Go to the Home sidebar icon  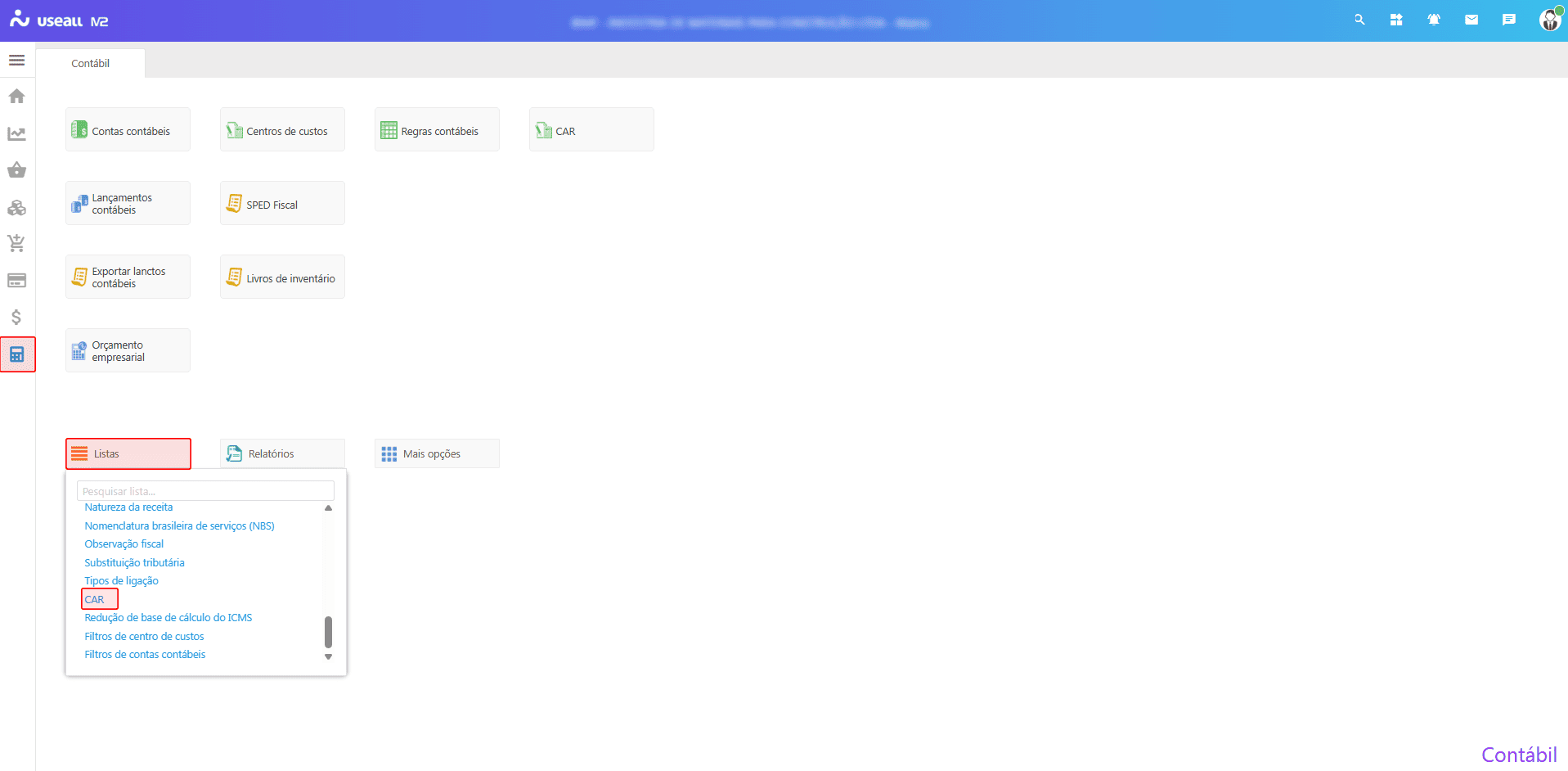[16, 97]
